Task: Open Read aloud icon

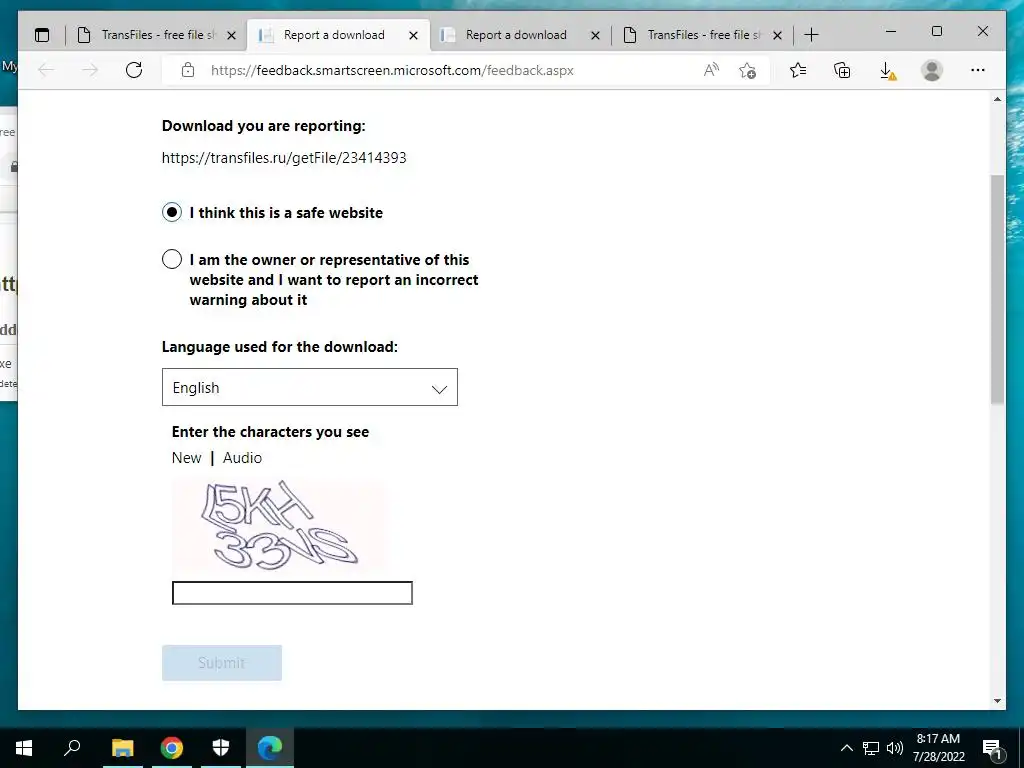Action: tap(711, 70)
